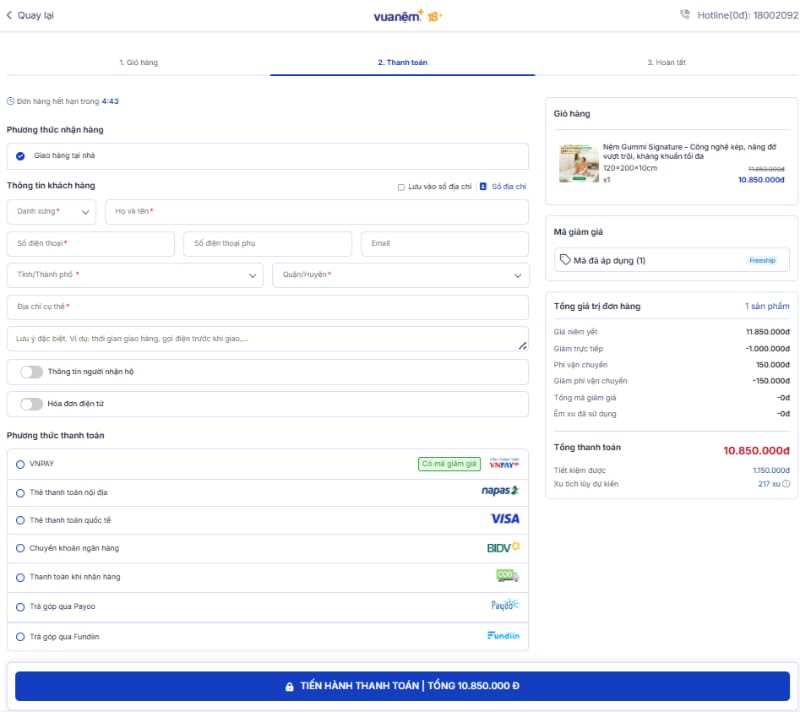Expand the Tỉnh/Thành phố dropdown
Viewport: 800px width, 712px height.
[135, 275]
